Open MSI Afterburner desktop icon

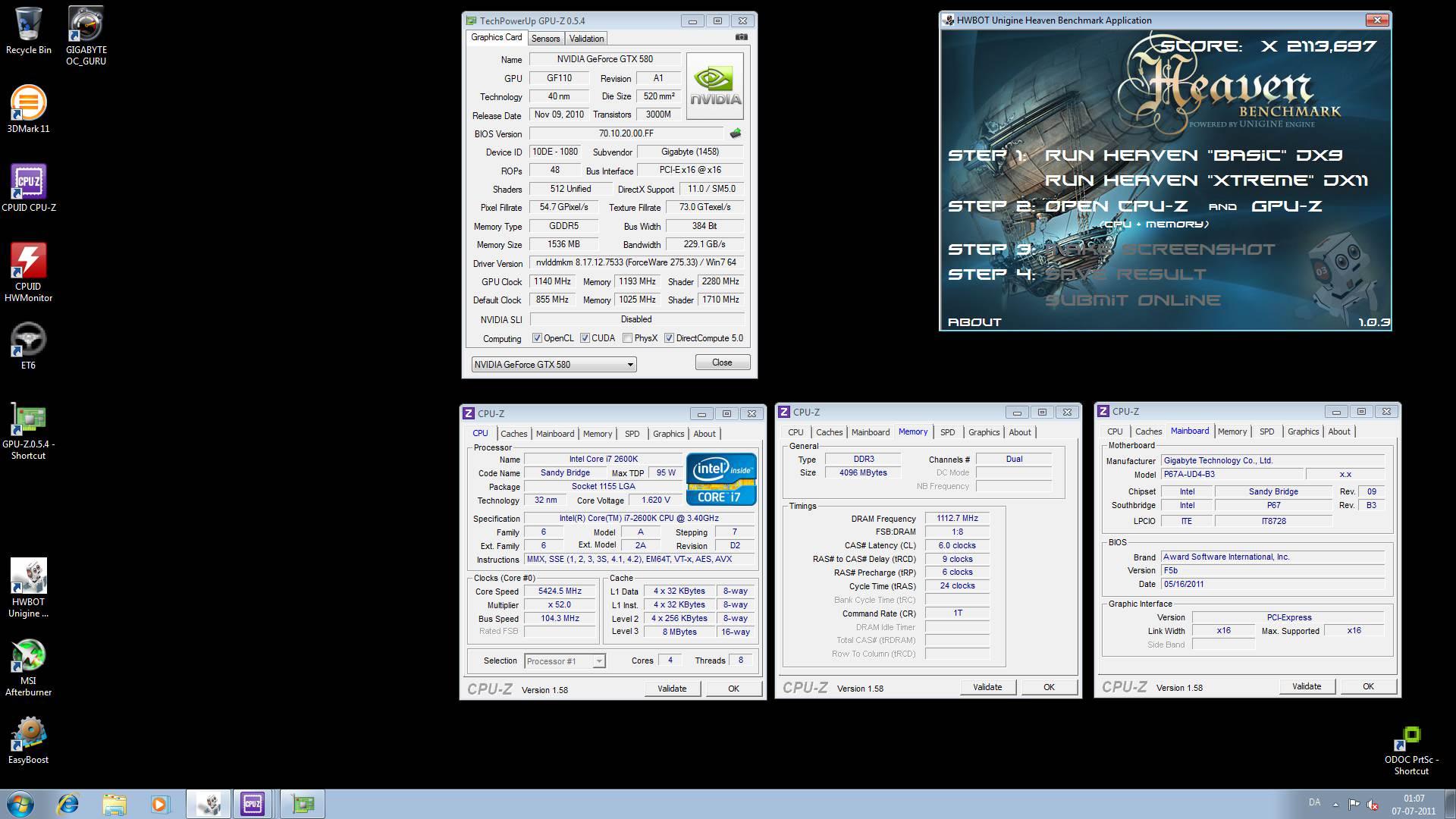point(28,667)
